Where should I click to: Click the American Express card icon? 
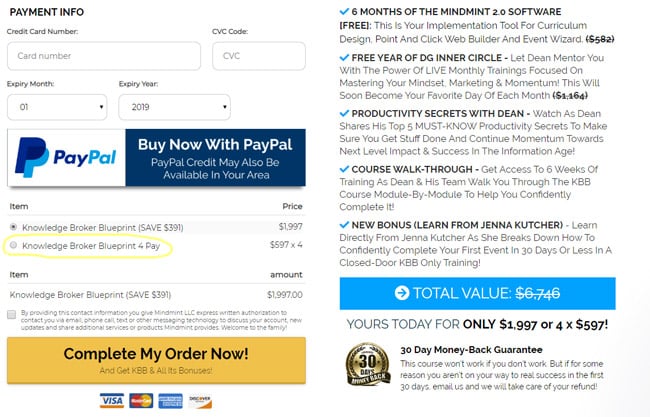(x=170, y=401)
